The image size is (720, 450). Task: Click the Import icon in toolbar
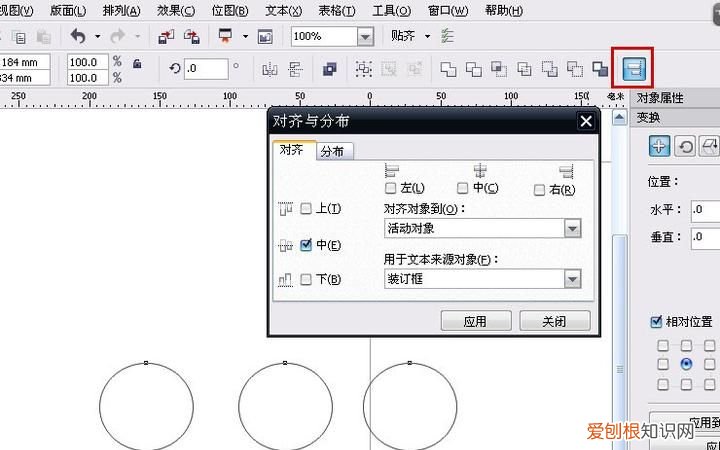coord(166,36)
